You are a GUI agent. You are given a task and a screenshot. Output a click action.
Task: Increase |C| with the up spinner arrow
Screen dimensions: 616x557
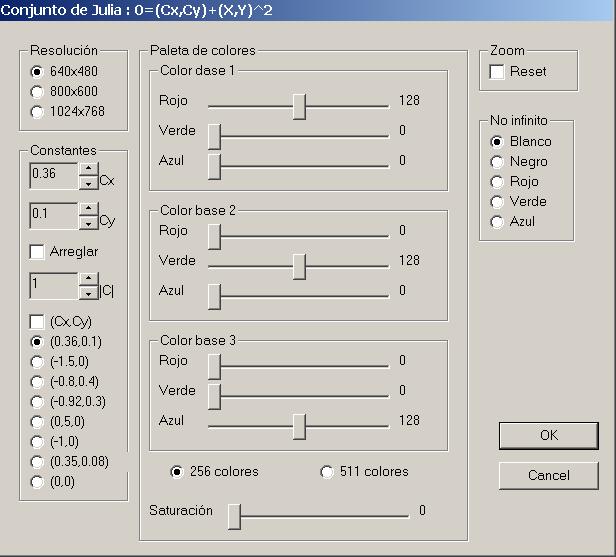tap(88, 278)
